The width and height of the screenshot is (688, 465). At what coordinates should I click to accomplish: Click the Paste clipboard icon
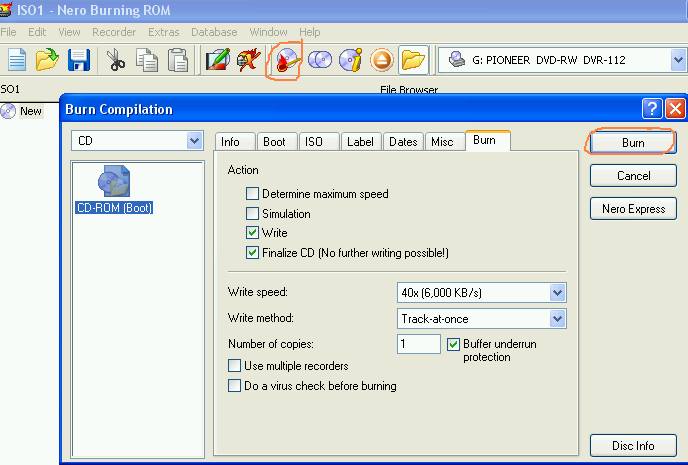click(x=178, y=60)
